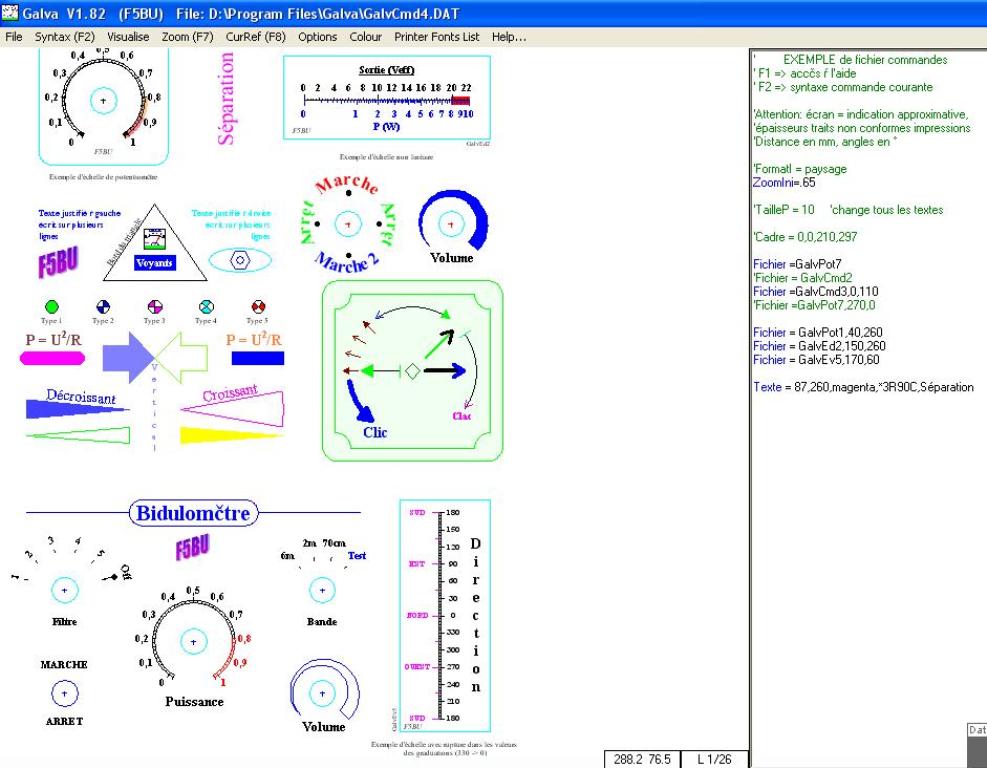Click the green Type 1 indicator circle
987x768 pixels.
click(52, 306)
